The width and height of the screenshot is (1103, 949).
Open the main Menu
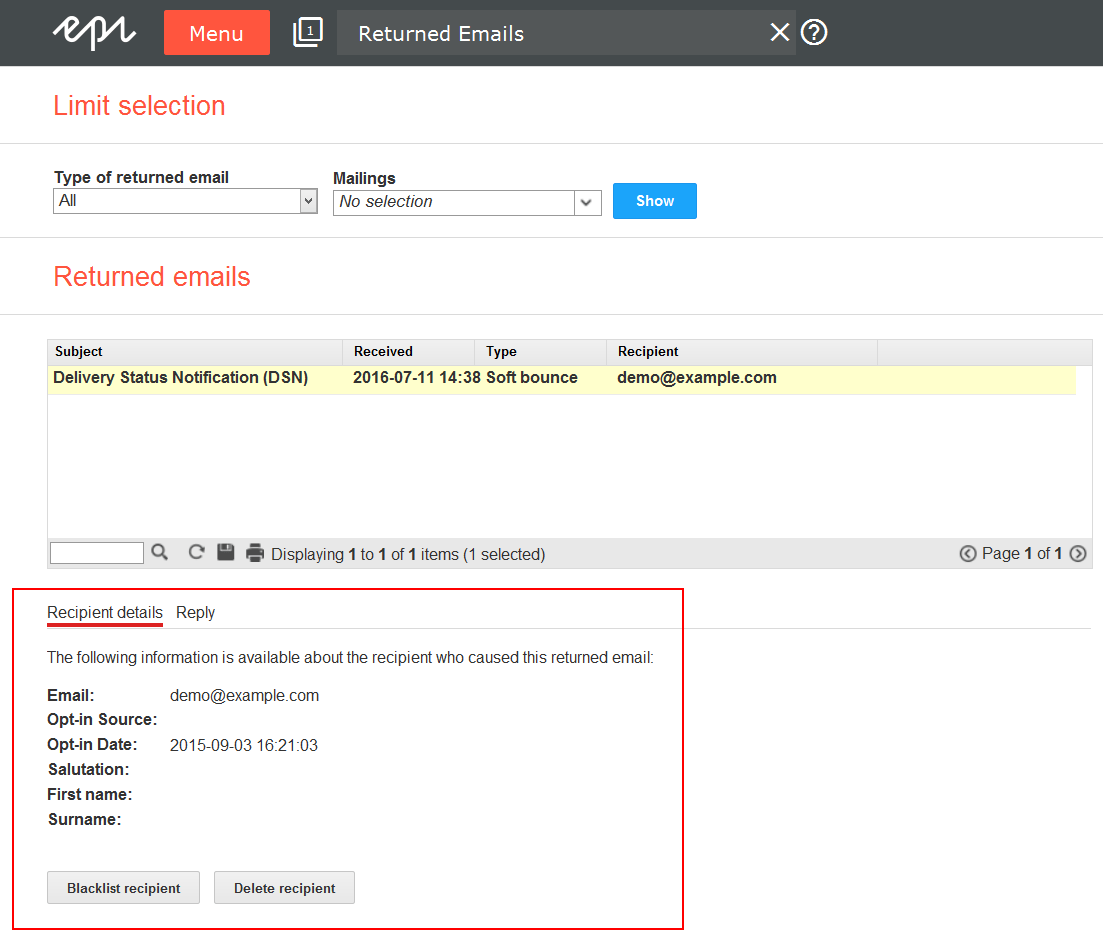click(216, 33)
